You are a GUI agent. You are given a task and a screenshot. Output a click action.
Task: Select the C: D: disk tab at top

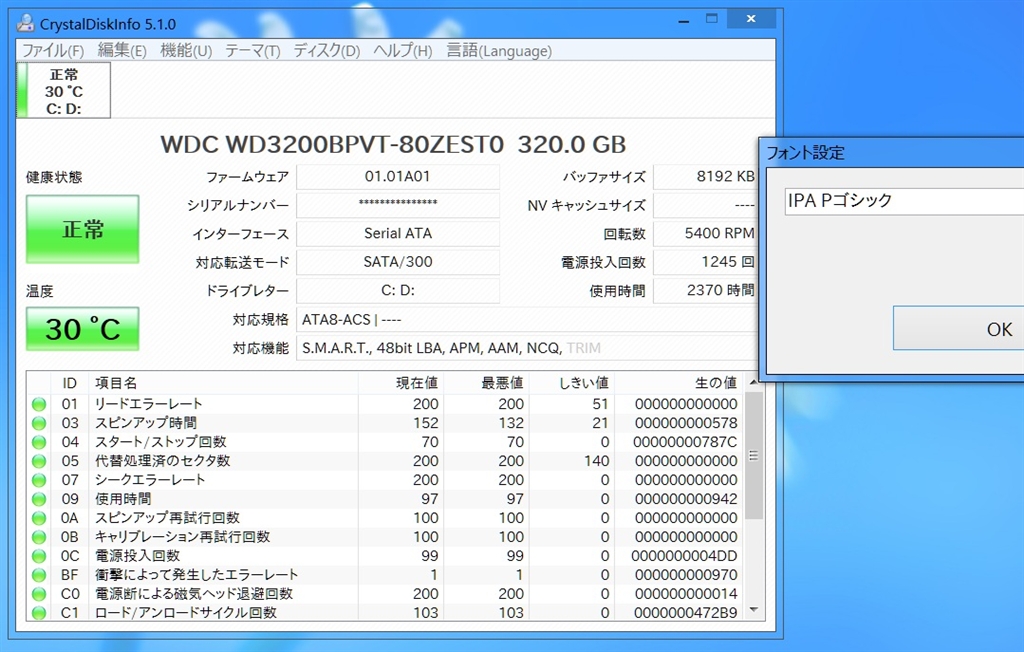64,91
